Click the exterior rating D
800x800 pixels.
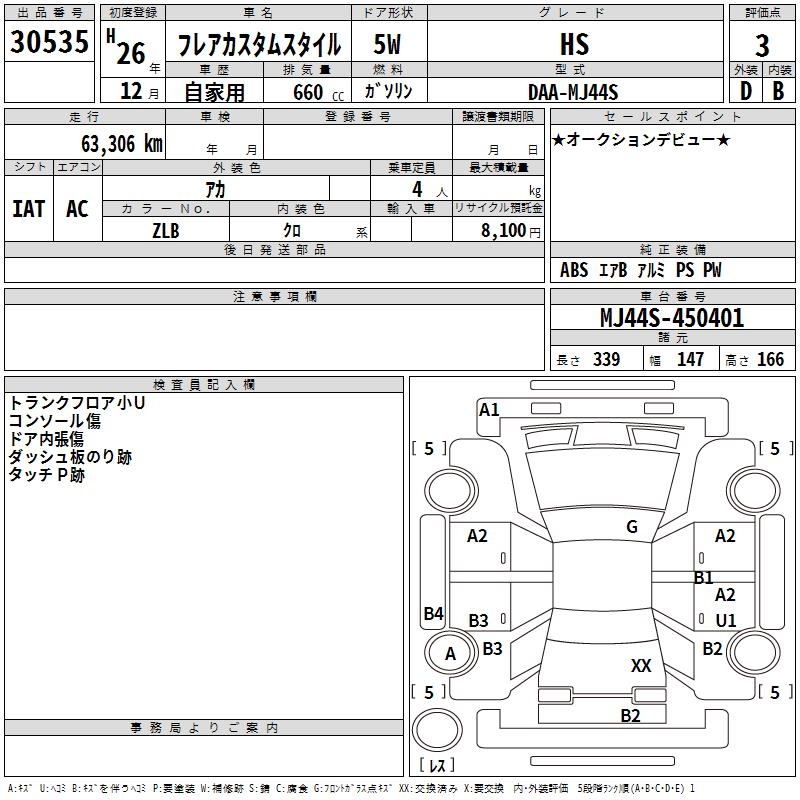click(746, 91)
